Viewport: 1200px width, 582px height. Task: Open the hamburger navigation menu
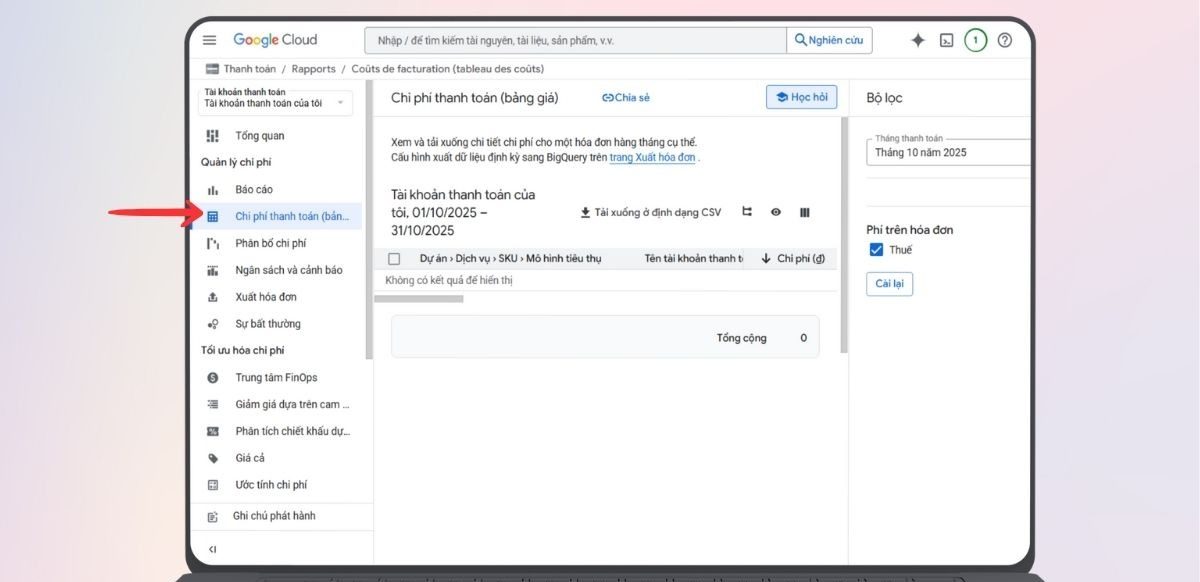coord(209,40)
